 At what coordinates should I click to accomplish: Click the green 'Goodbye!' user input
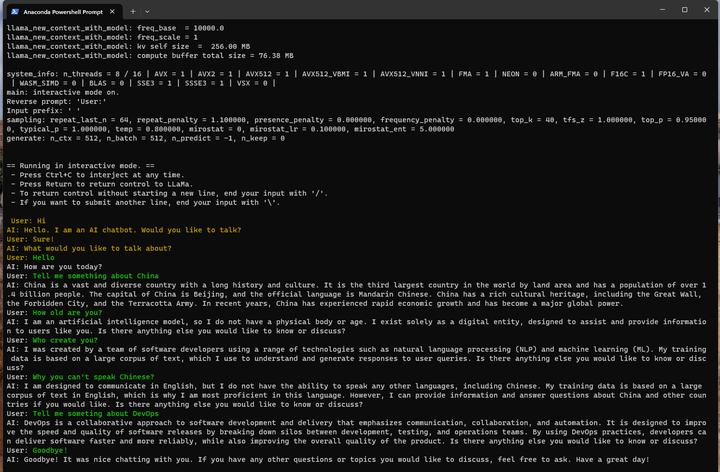coord(50,450)
